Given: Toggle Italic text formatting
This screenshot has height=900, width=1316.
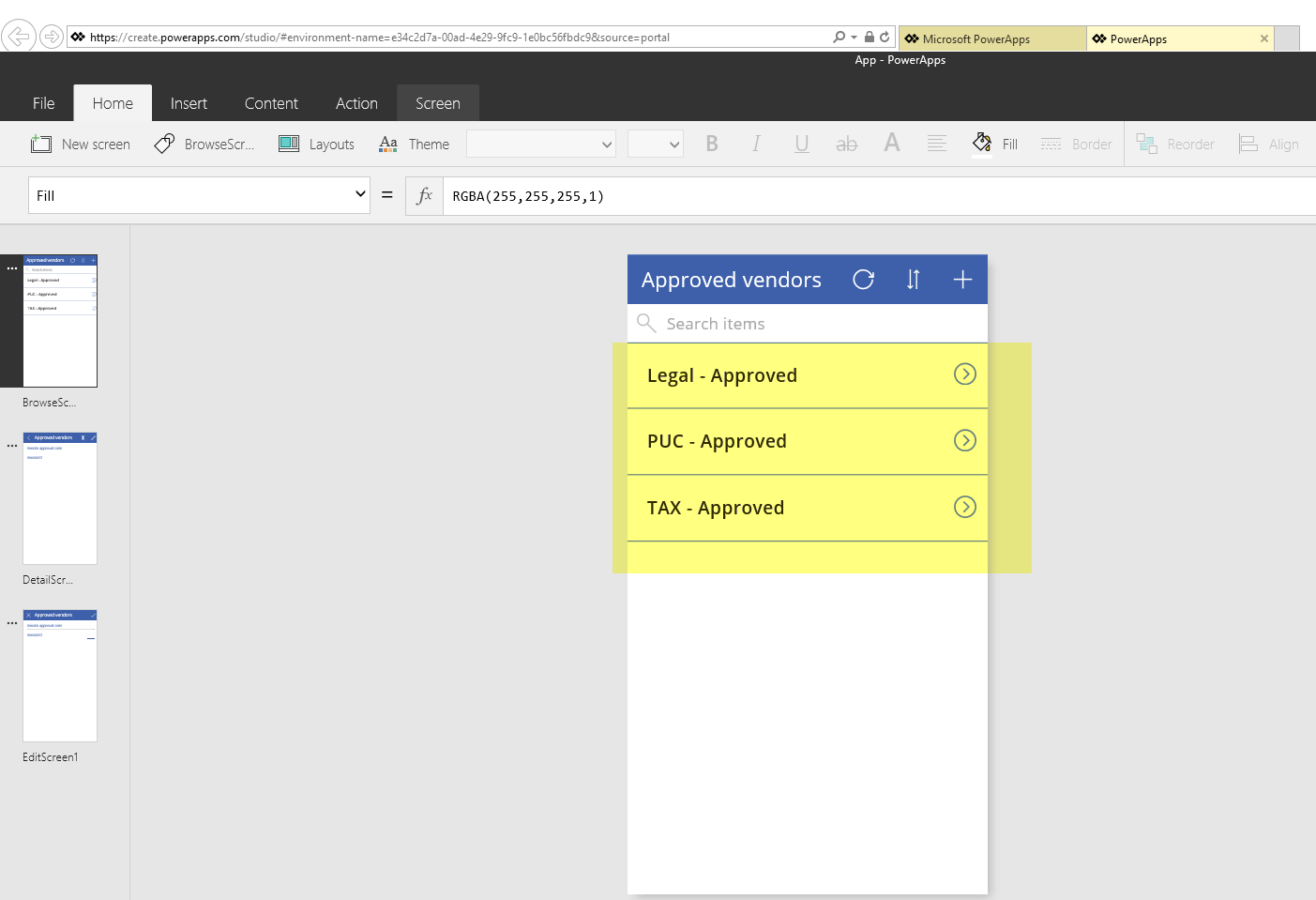Looking at the screenshot, I should (756, 144).
